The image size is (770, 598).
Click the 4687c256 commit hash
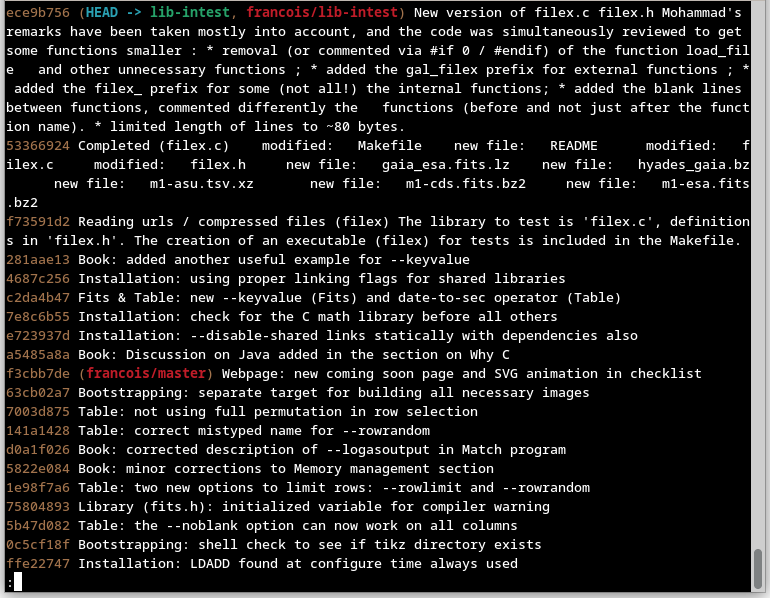pos(38,279)
